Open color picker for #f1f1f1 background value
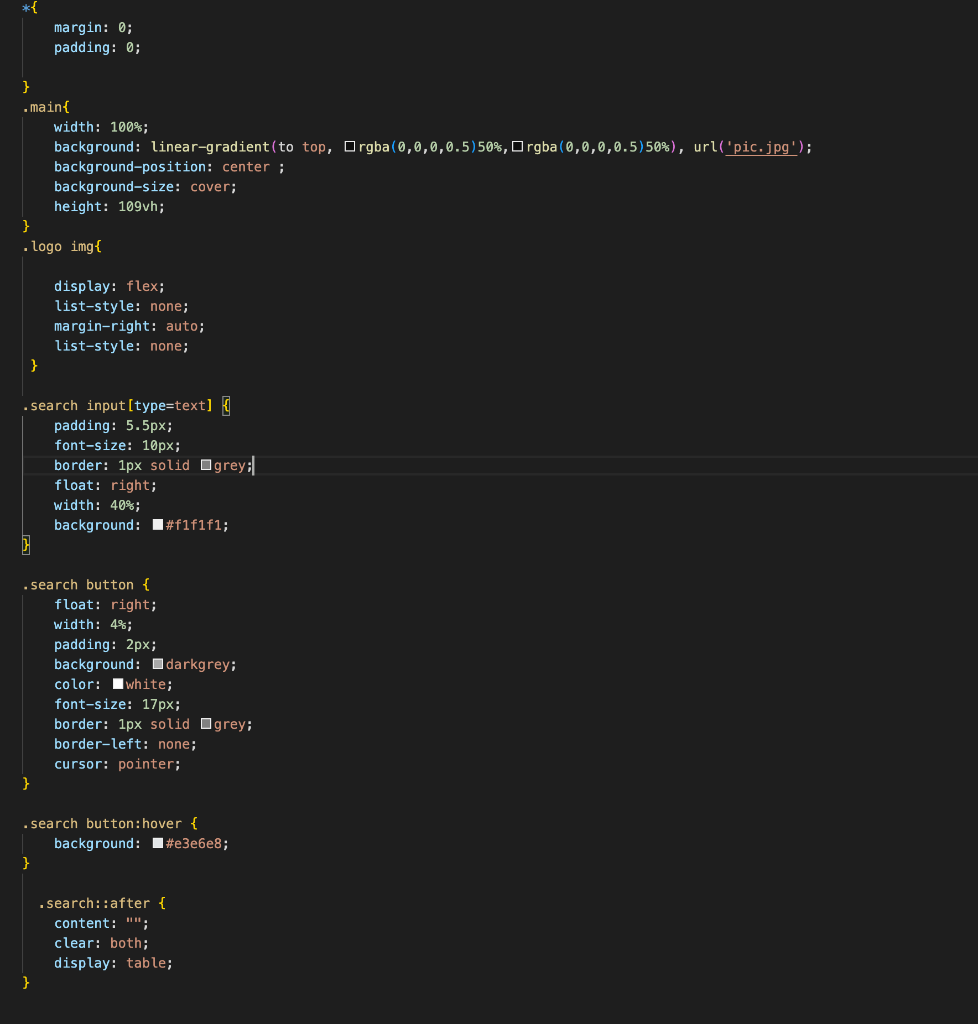Viewport: 978px width, 1024px height. tap(156, 524)
